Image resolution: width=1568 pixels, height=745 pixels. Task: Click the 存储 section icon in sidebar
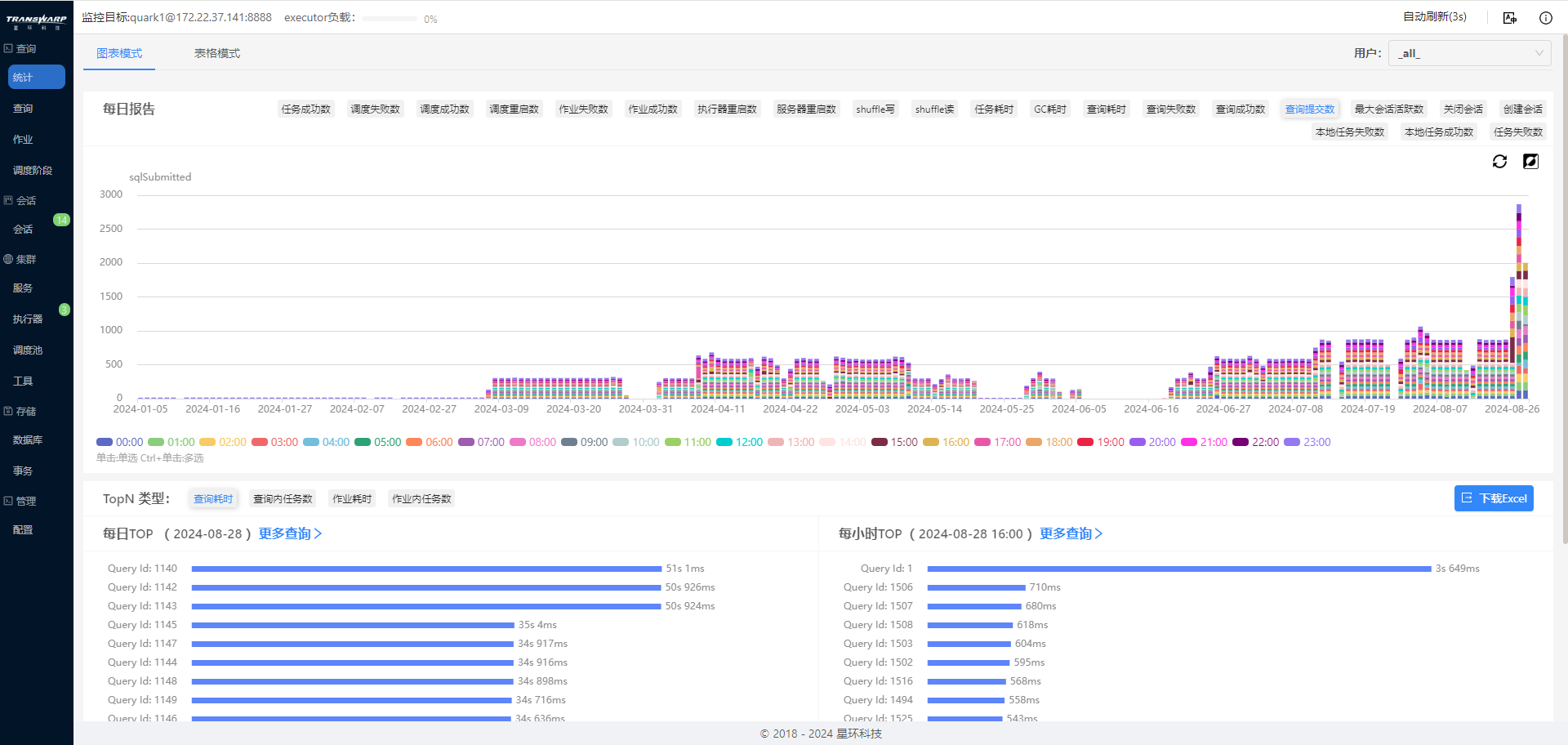8,411
